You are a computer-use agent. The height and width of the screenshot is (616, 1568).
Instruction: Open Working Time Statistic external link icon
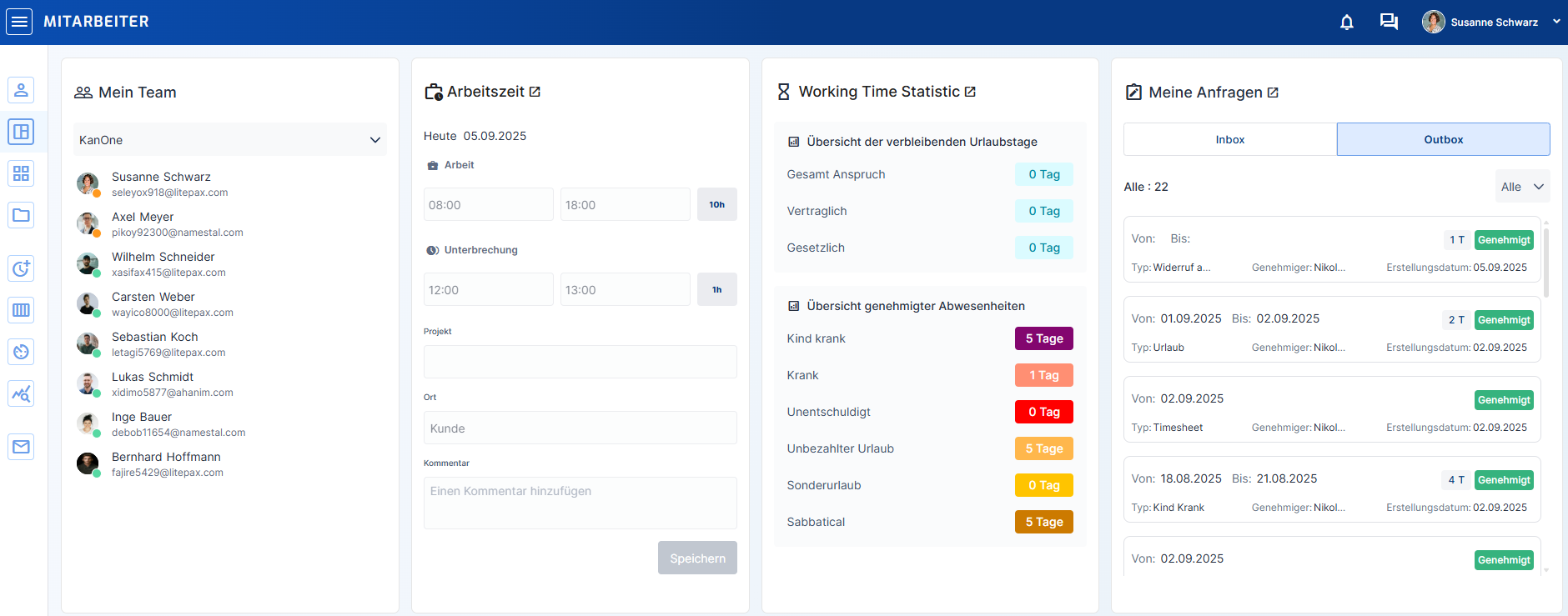pos(970,92)
